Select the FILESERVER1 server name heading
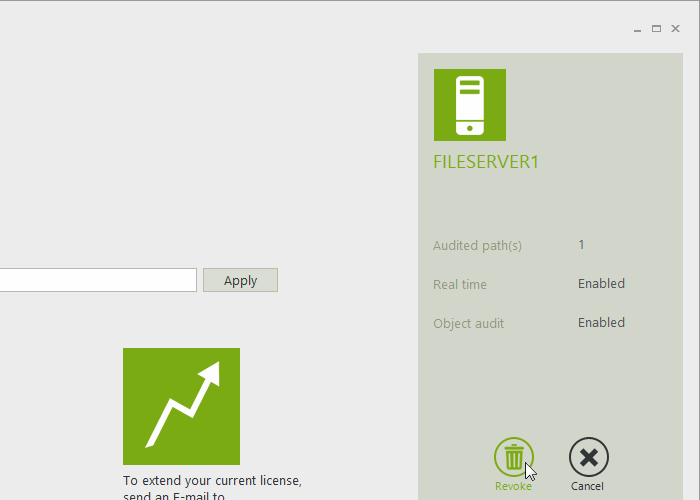 (486, 162)
